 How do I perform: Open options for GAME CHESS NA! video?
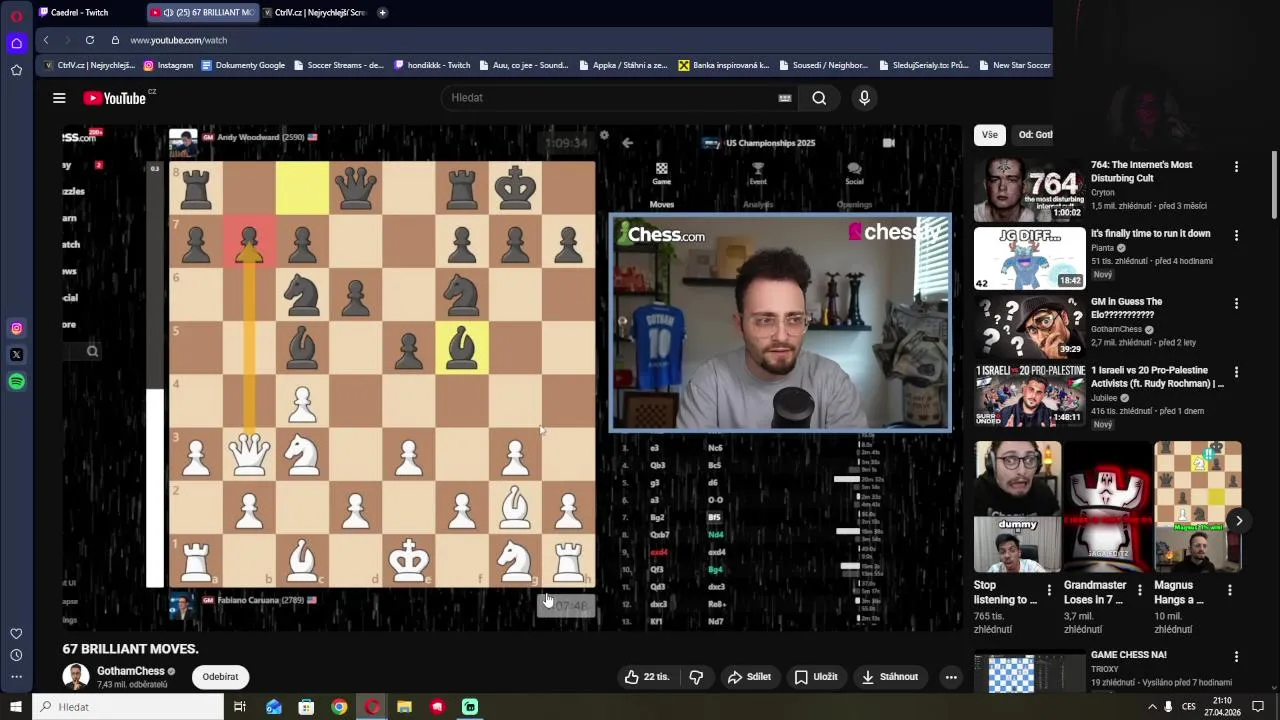(x=1236, y=657)
